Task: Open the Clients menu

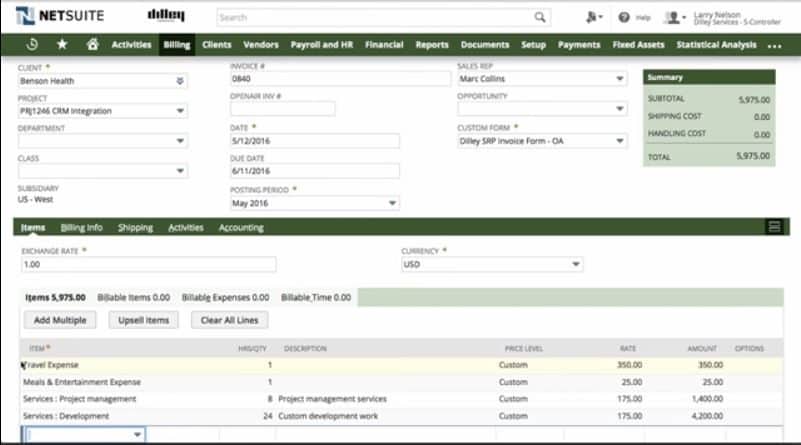Action: [217, 45]
